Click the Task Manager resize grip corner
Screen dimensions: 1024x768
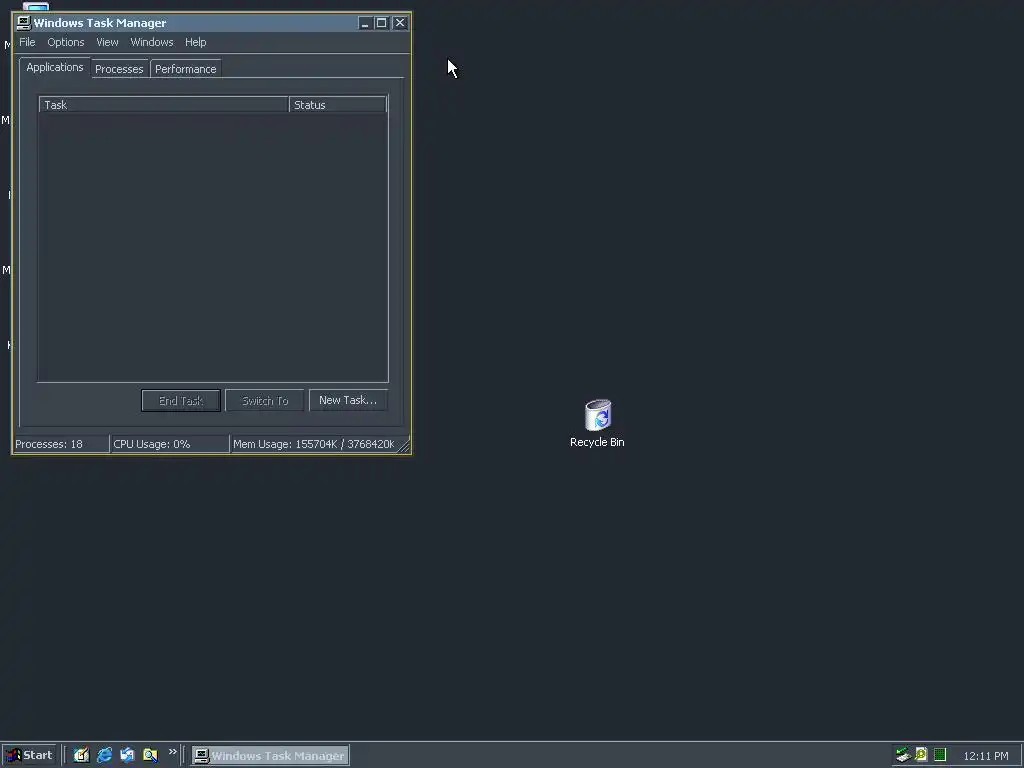[404, 446]
